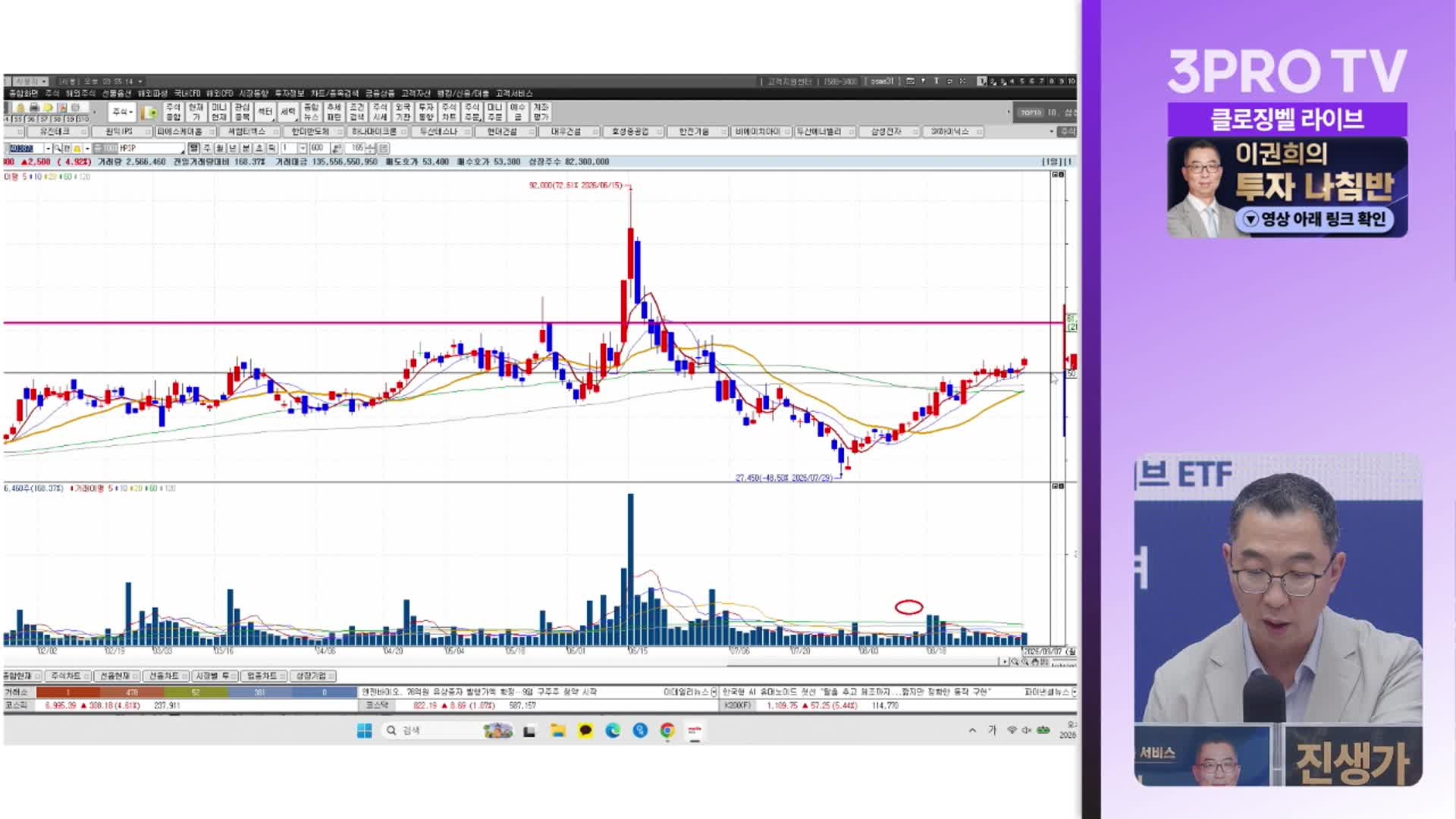
Task: Open the 해외주식 menu
Action: [x=80, y=93]
